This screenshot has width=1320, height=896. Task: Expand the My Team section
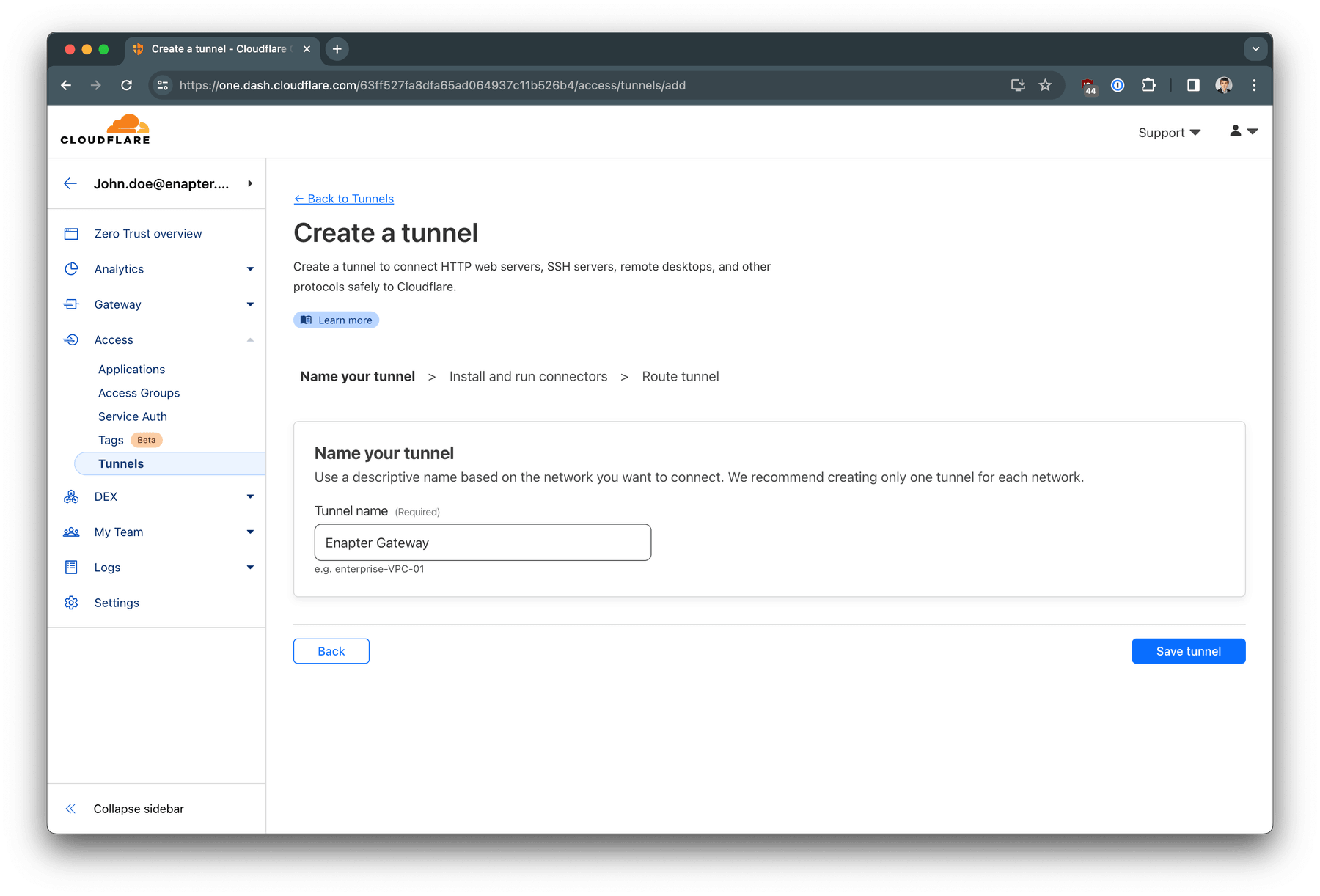[x=250, y=532]
